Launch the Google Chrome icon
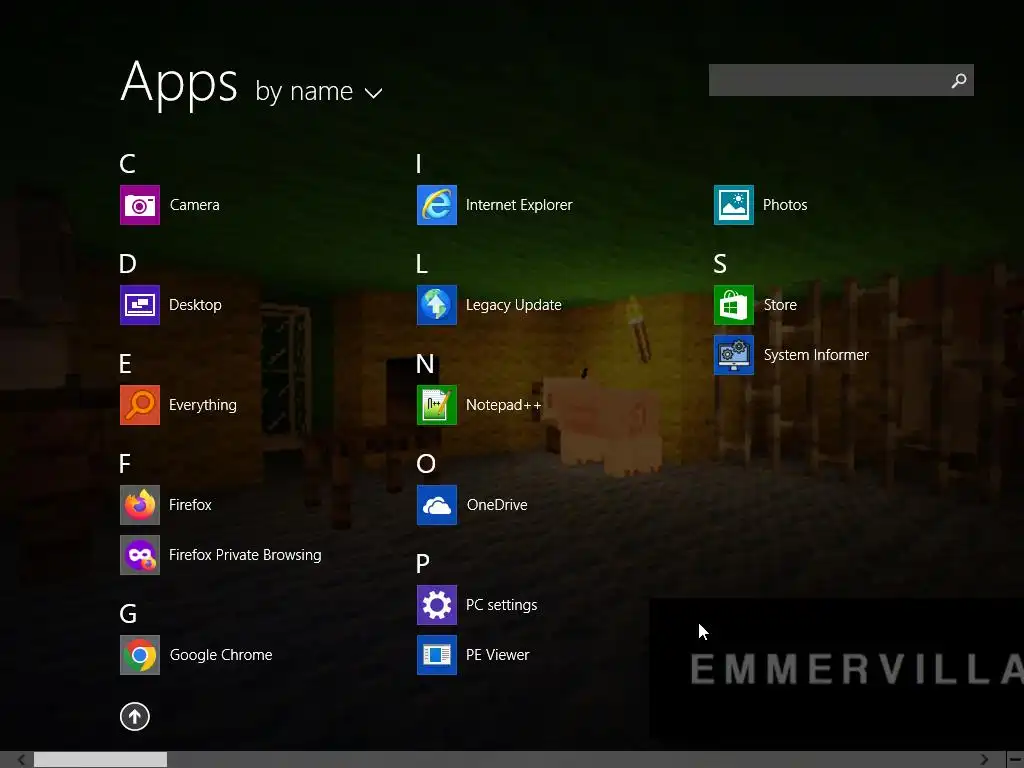 [140, 655]
